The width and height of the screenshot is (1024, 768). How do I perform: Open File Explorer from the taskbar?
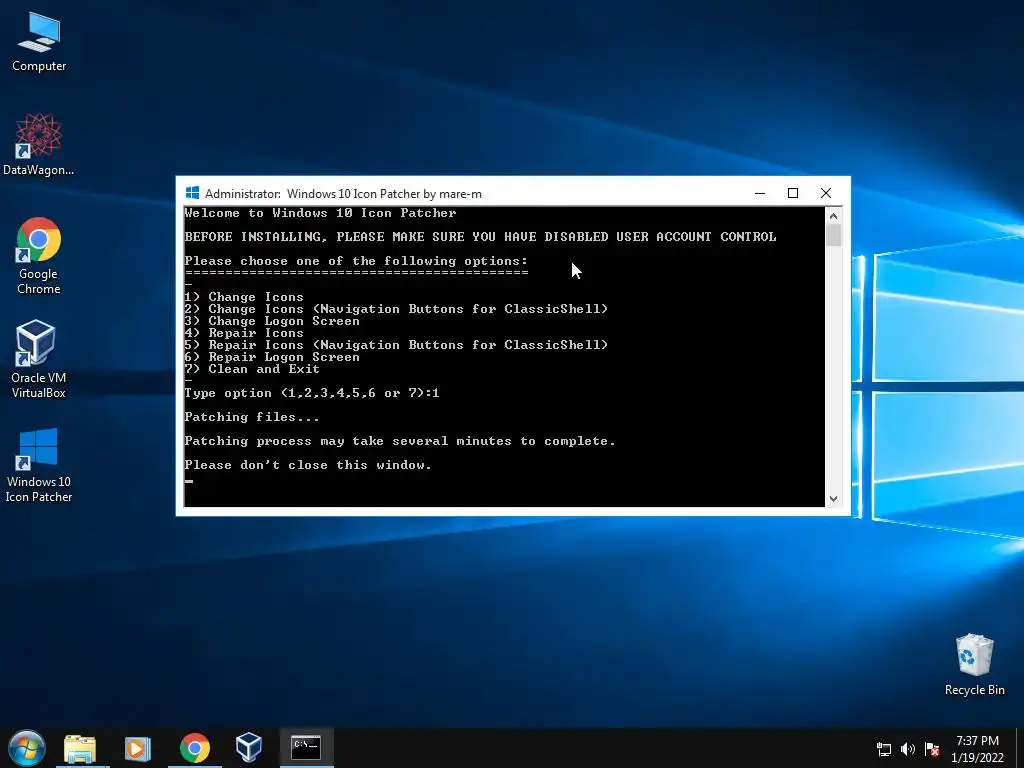coord(80,748)
